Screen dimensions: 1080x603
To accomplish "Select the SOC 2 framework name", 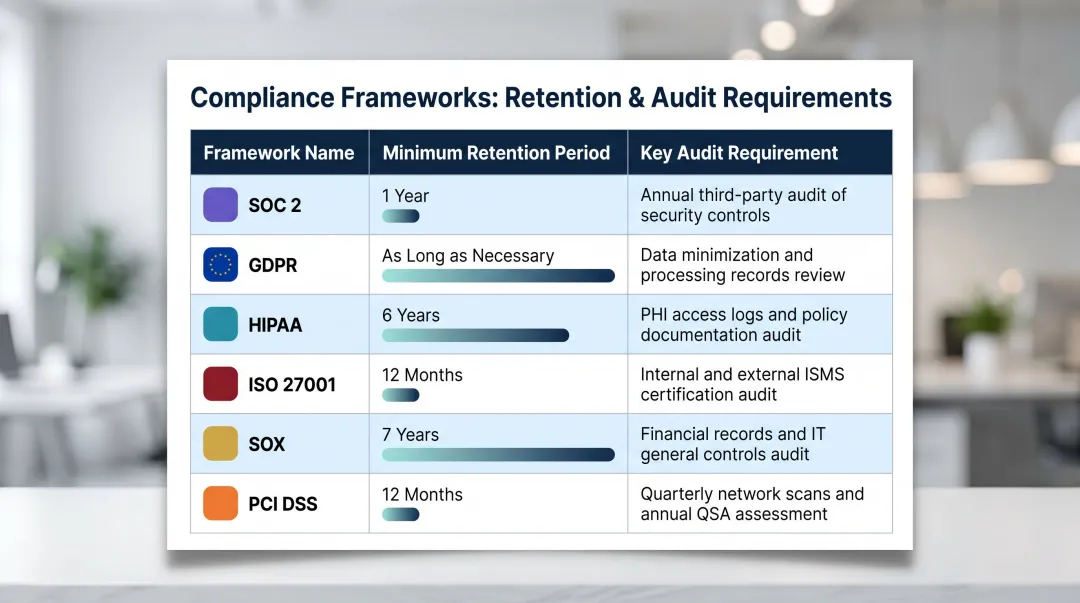I will tap(275, 205).
